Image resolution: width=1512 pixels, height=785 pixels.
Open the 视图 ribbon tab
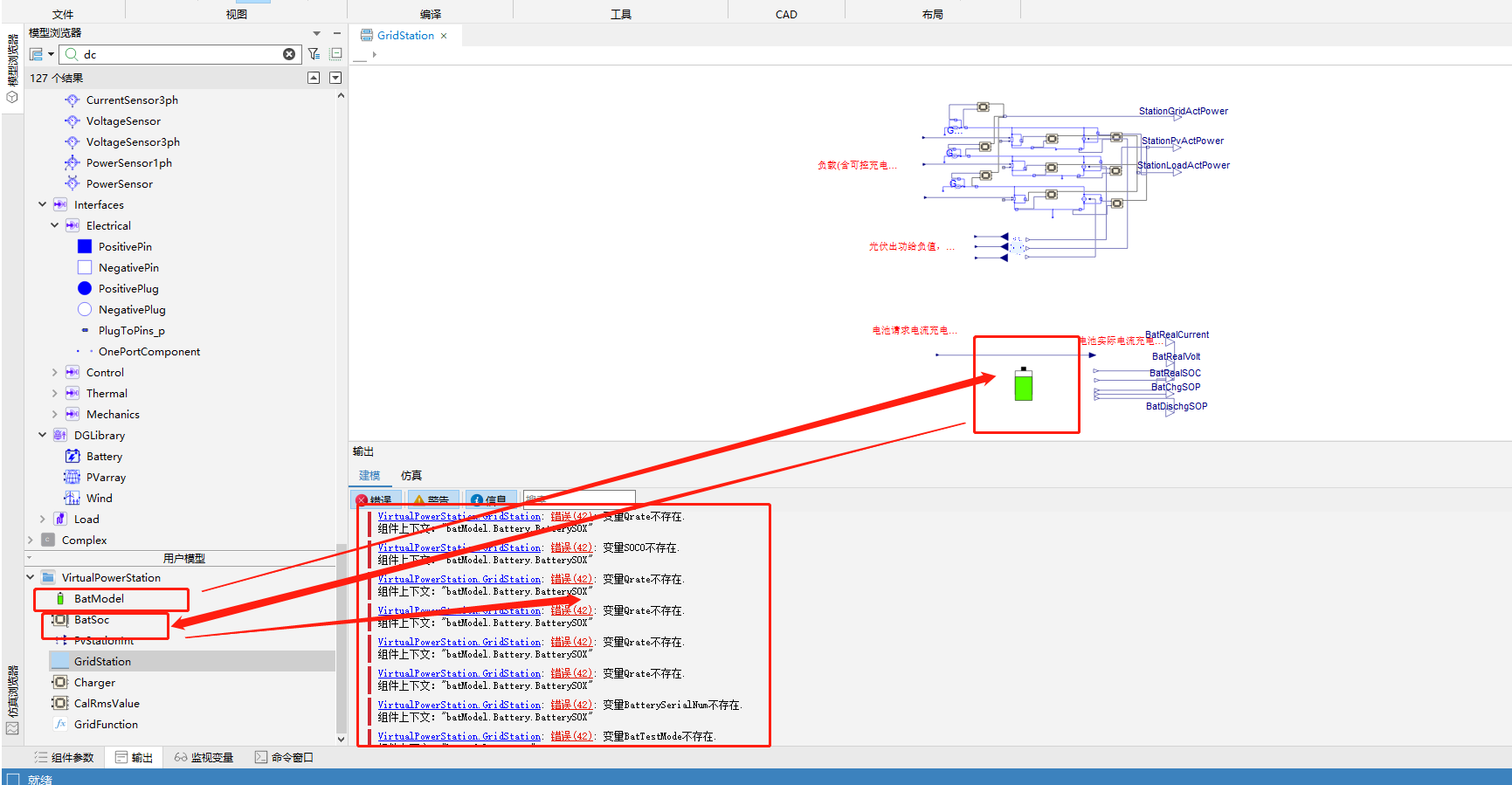(x=236, y=14)
